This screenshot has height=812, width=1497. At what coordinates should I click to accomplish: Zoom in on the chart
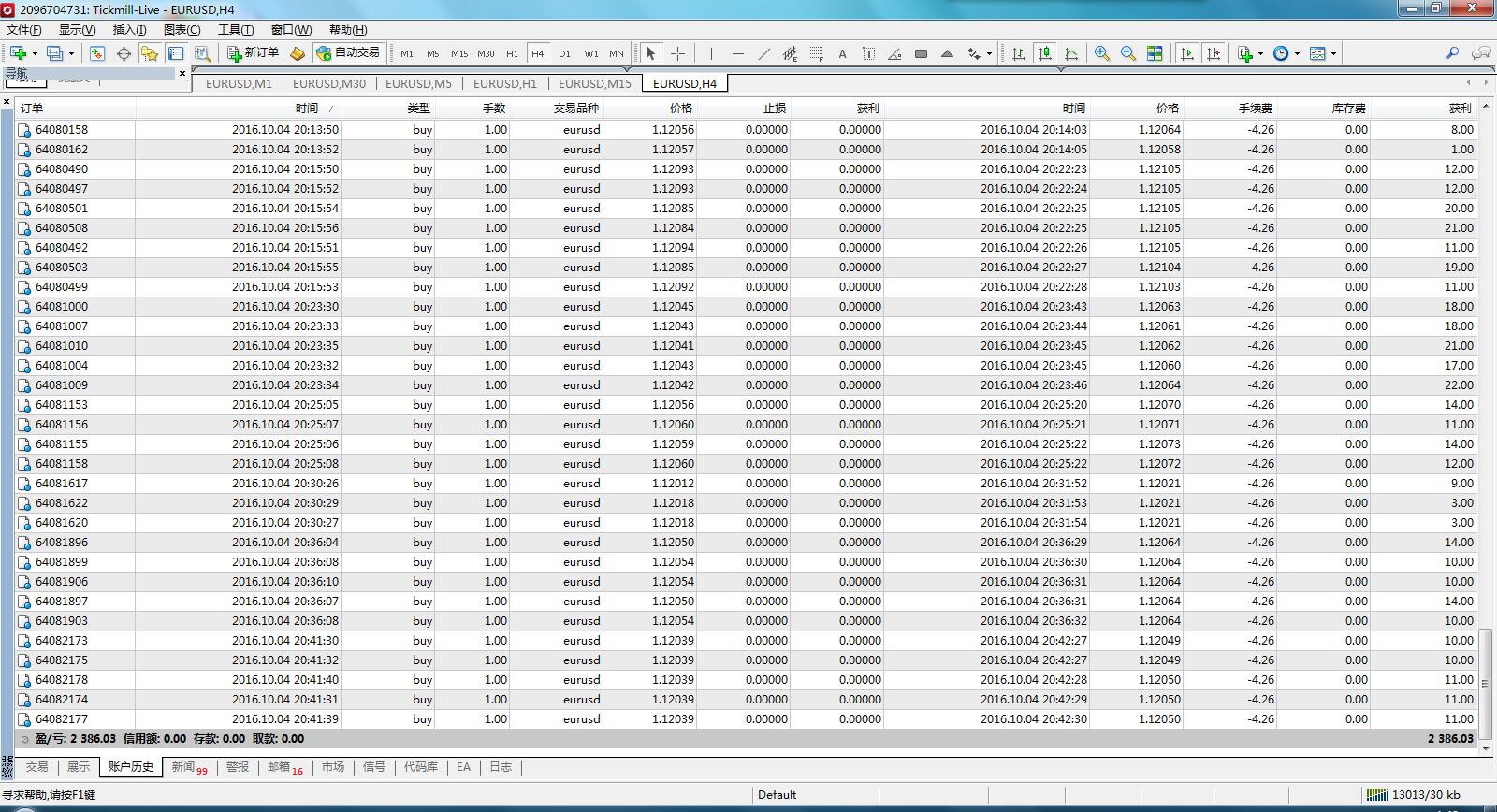(1102, 53)
